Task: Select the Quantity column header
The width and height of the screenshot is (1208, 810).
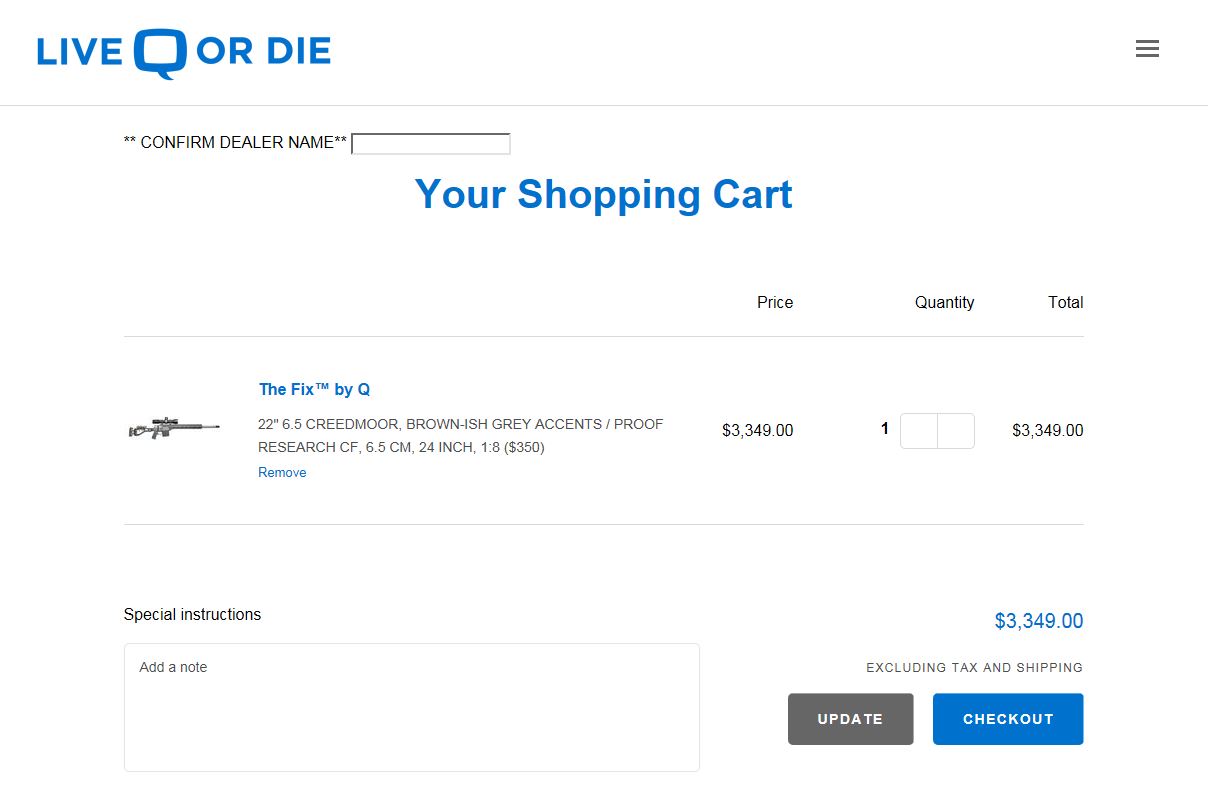Action: coord(944,302)
